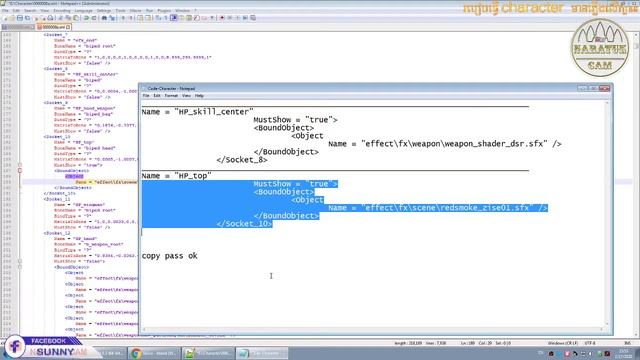Click Find binoculars icon in Notepad++ toolbar
The image size is (640, 360).
tap(104, 18)
